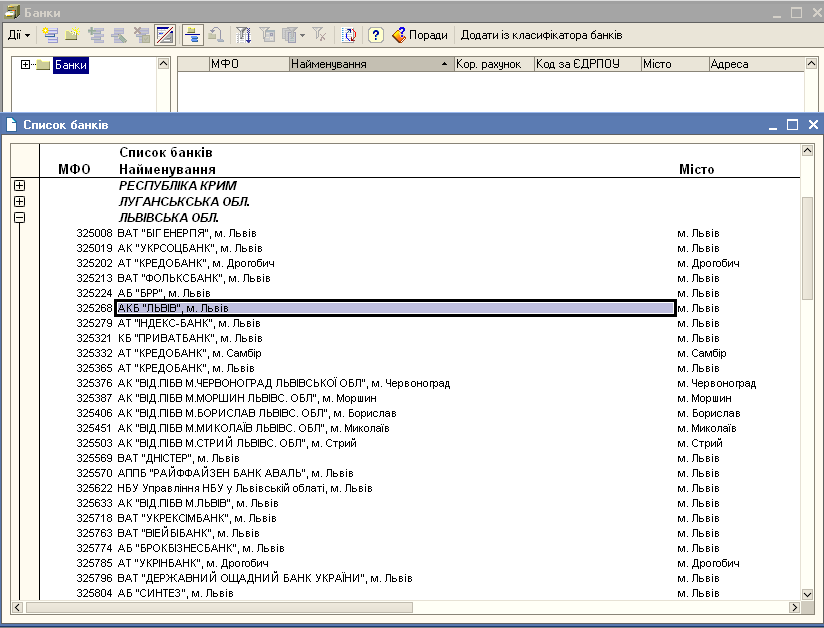Open the filter history dropdown icon

click(x=293, y=35)
